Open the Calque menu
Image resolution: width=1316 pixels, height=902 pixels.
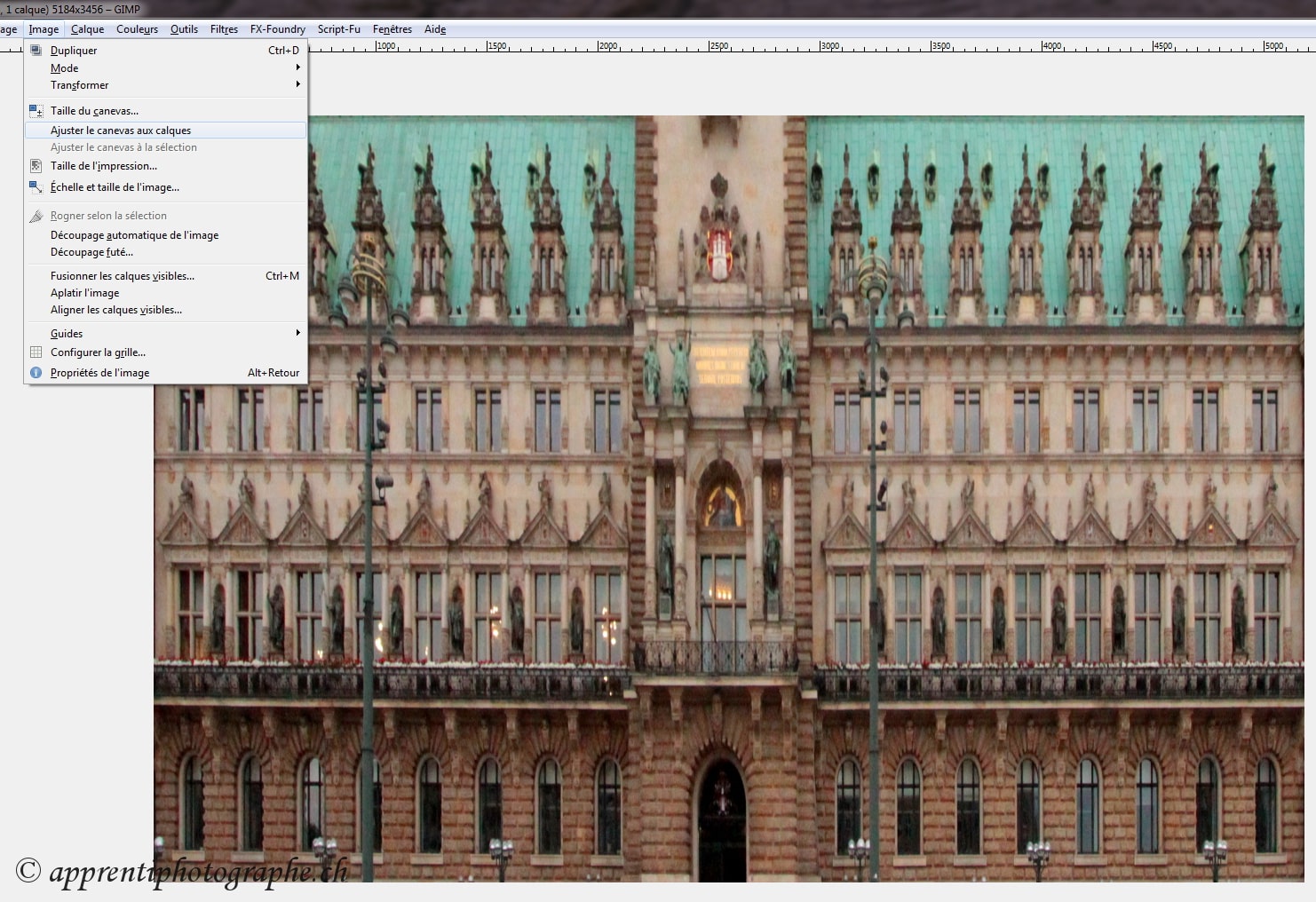click(x=87, y=29)
